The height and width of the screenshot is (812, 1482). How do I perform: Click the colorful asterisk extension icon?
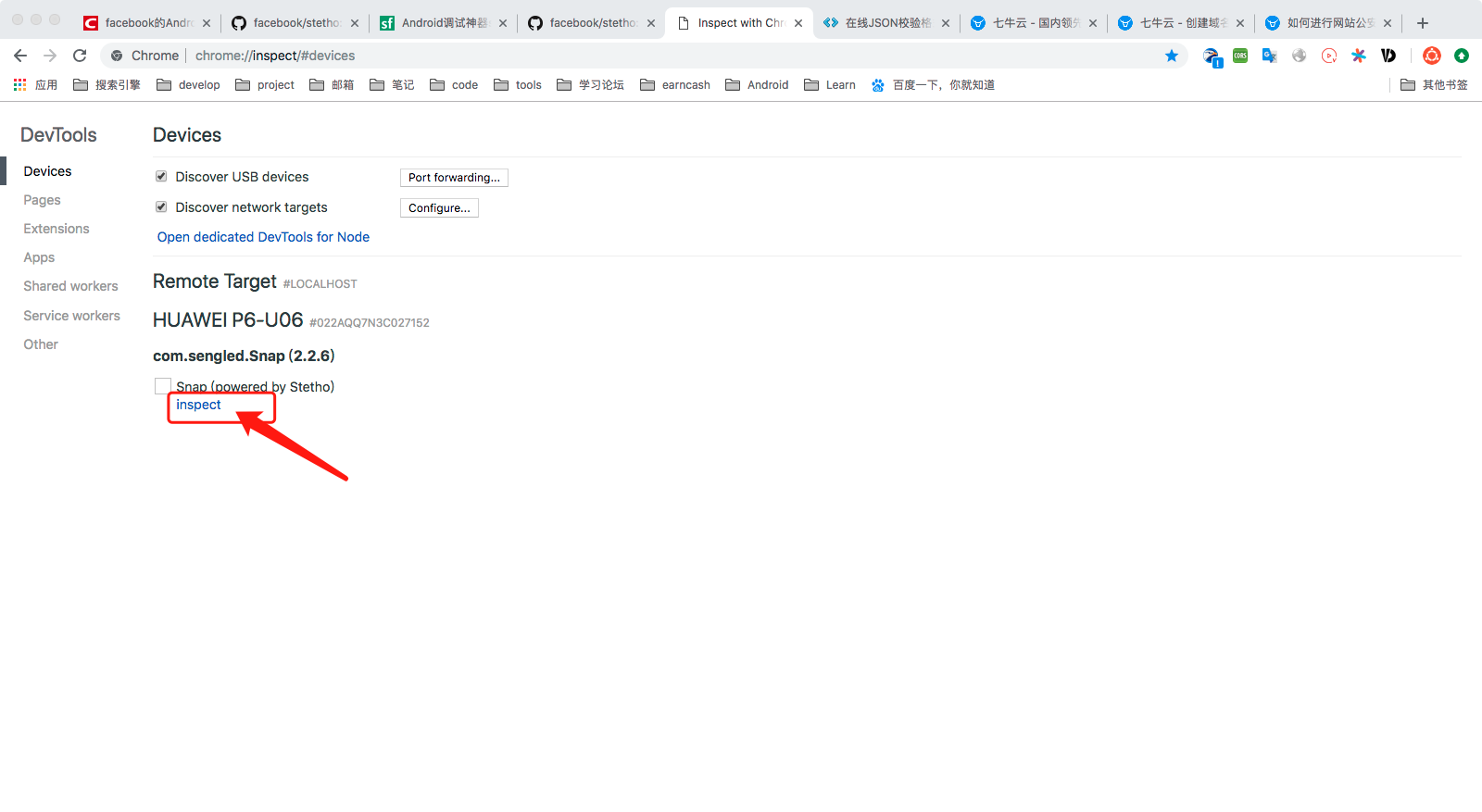tap(1359, 56)
